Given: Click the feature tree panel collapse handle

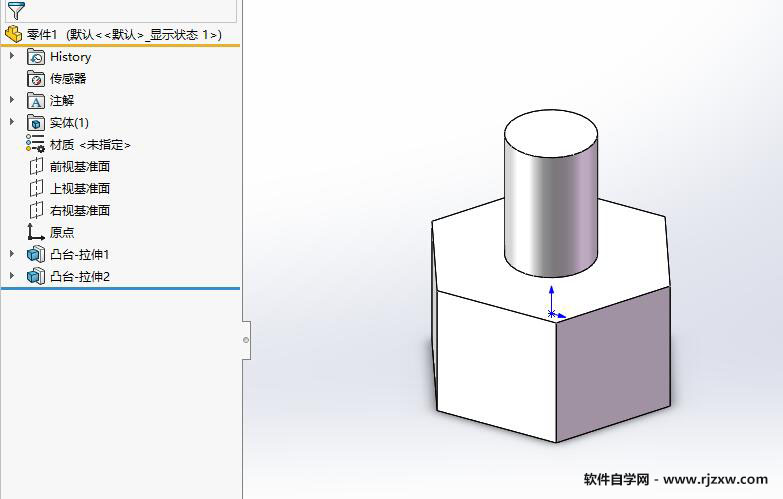Looking at the screenshot, I should pos(246,340).
